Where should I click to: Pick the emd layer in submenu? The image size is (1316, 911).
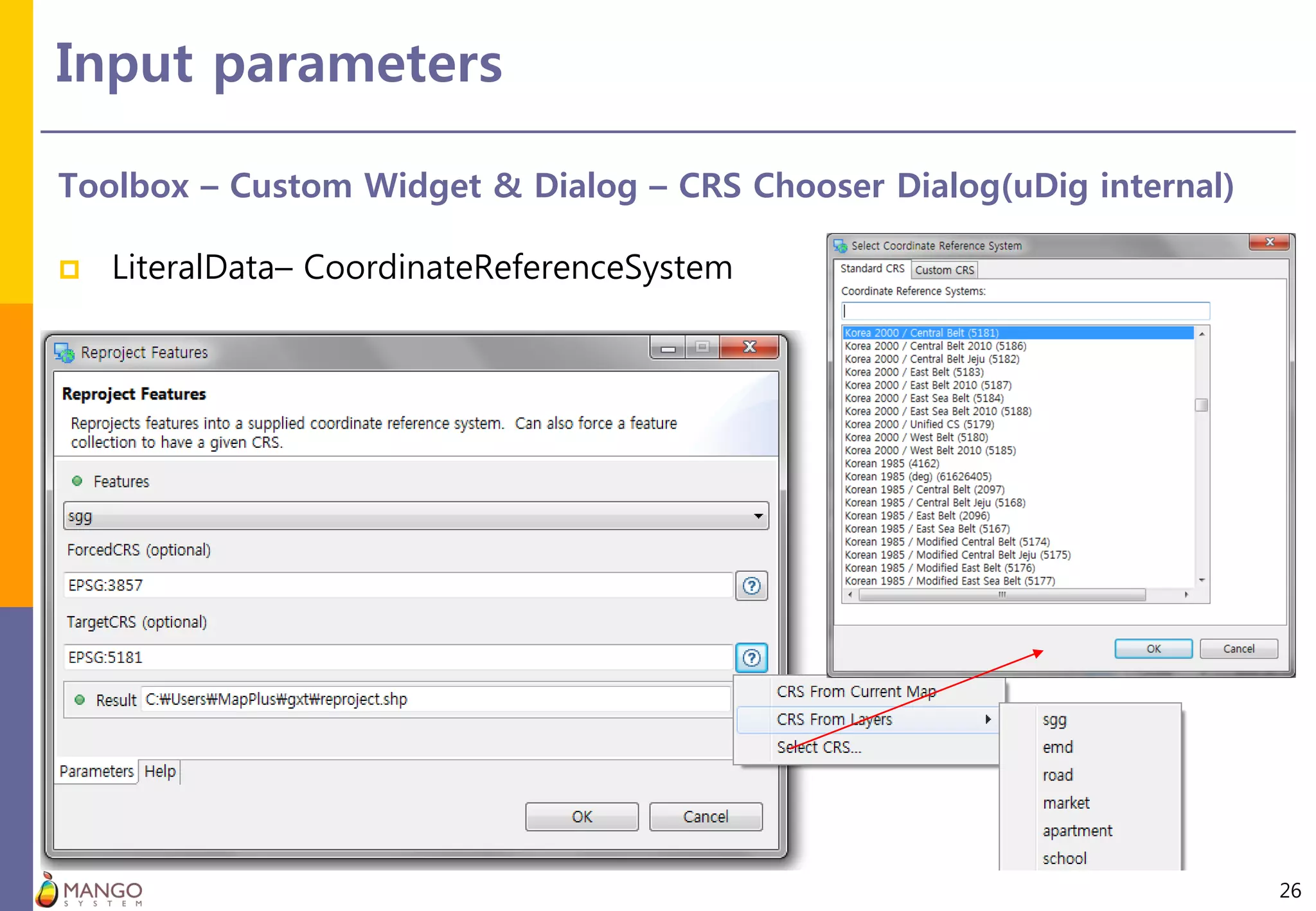click(1058, 747)
